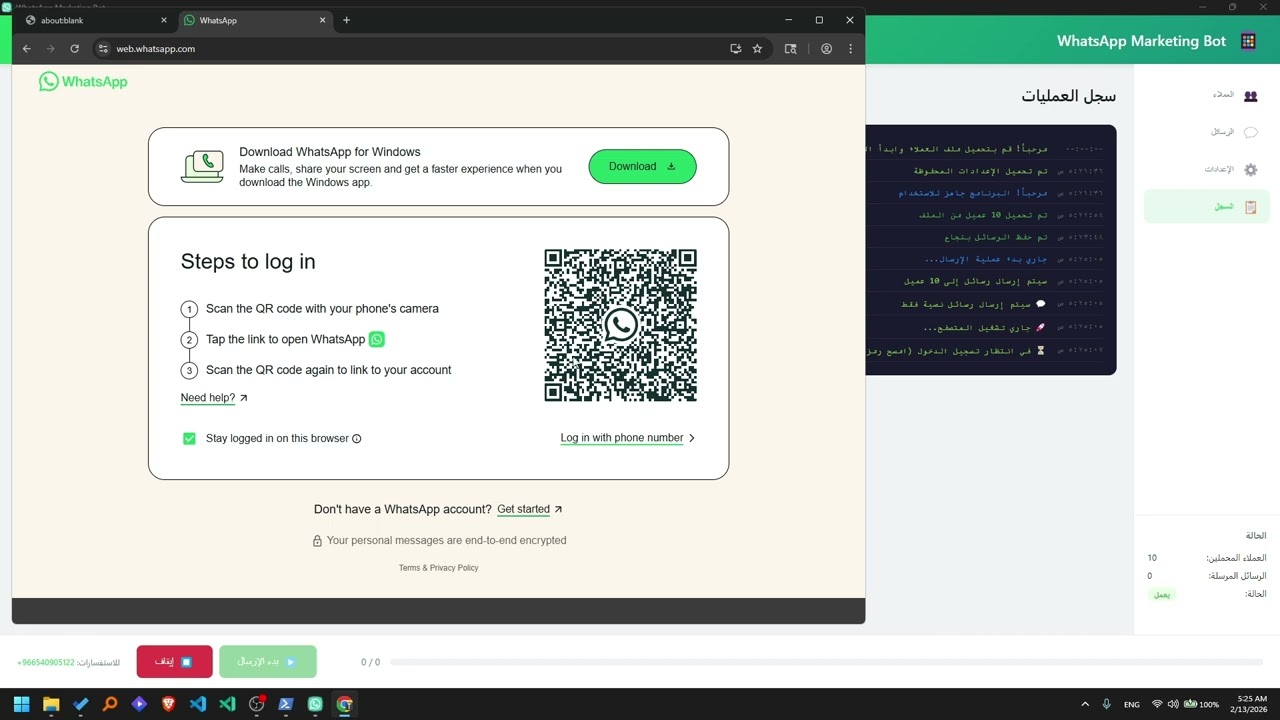
Task: Open the Windows Start menu
Action: click(x=22, y=704)
